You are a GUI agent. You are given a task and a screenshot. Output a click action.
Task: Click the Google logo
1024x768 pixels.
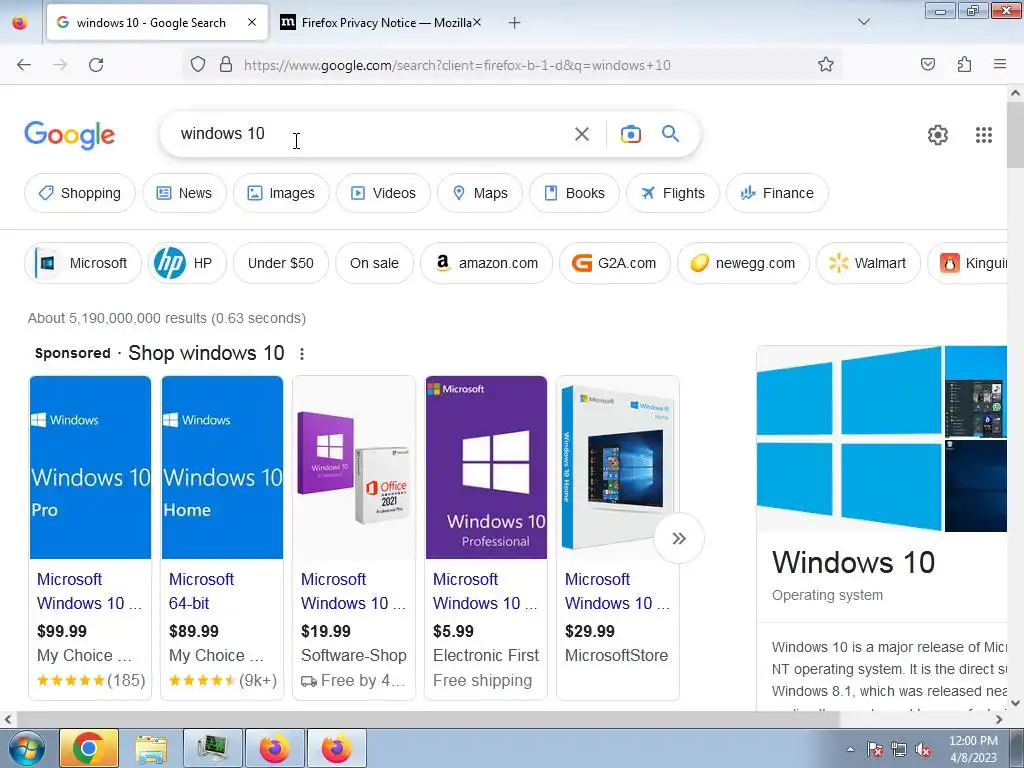[69, 135]
